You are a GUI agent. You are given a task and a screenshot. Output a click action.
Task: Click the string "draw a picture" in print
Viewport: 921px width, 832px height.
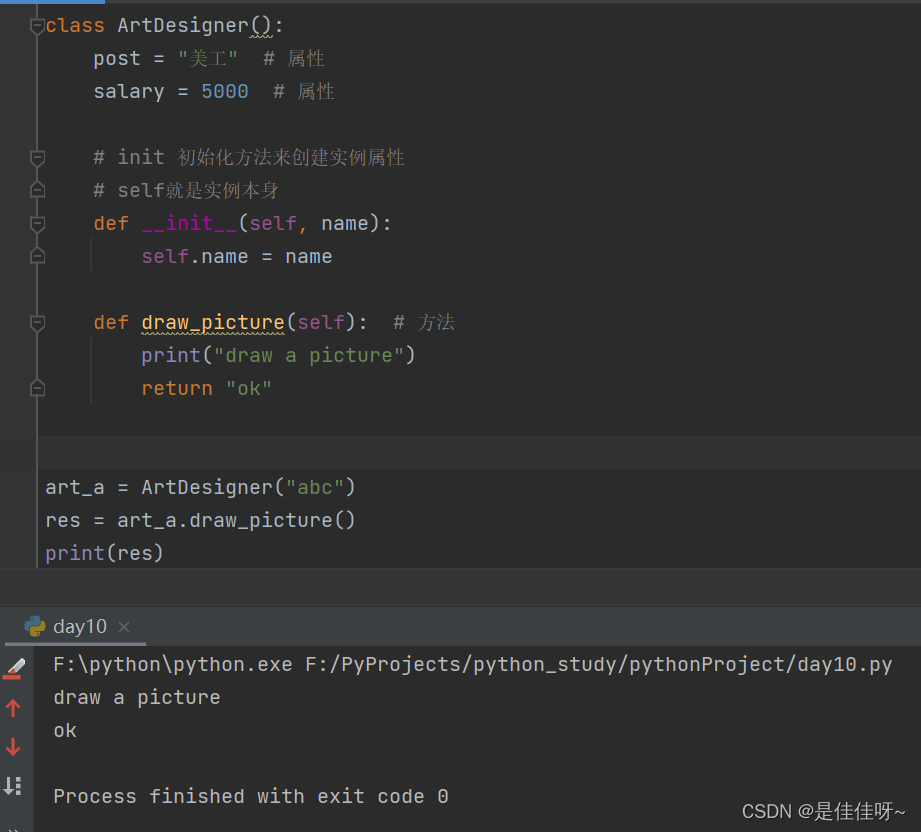point(309,355)
